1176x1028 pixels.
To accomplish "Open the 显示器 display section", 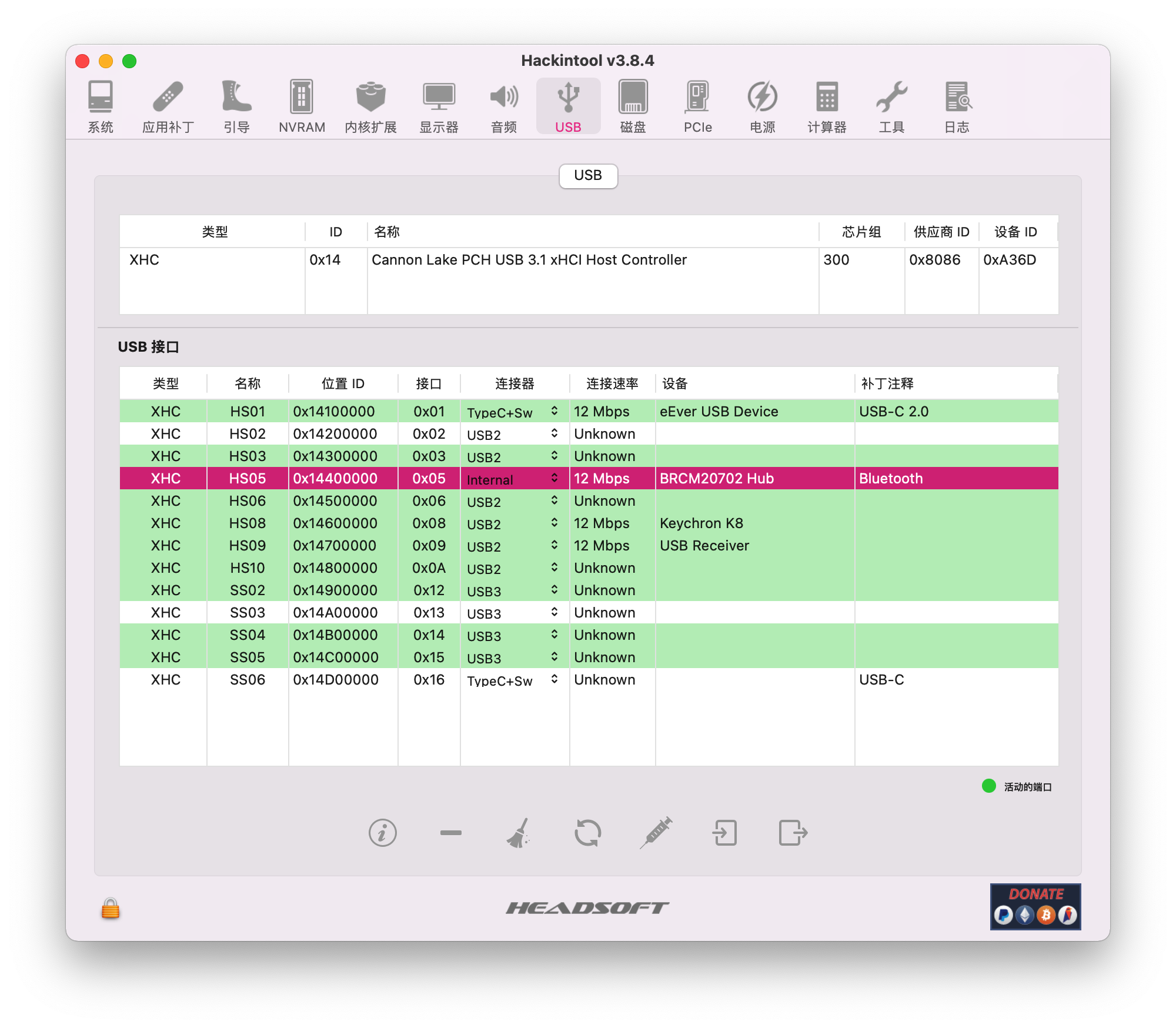I will click(x=439, y=106).
